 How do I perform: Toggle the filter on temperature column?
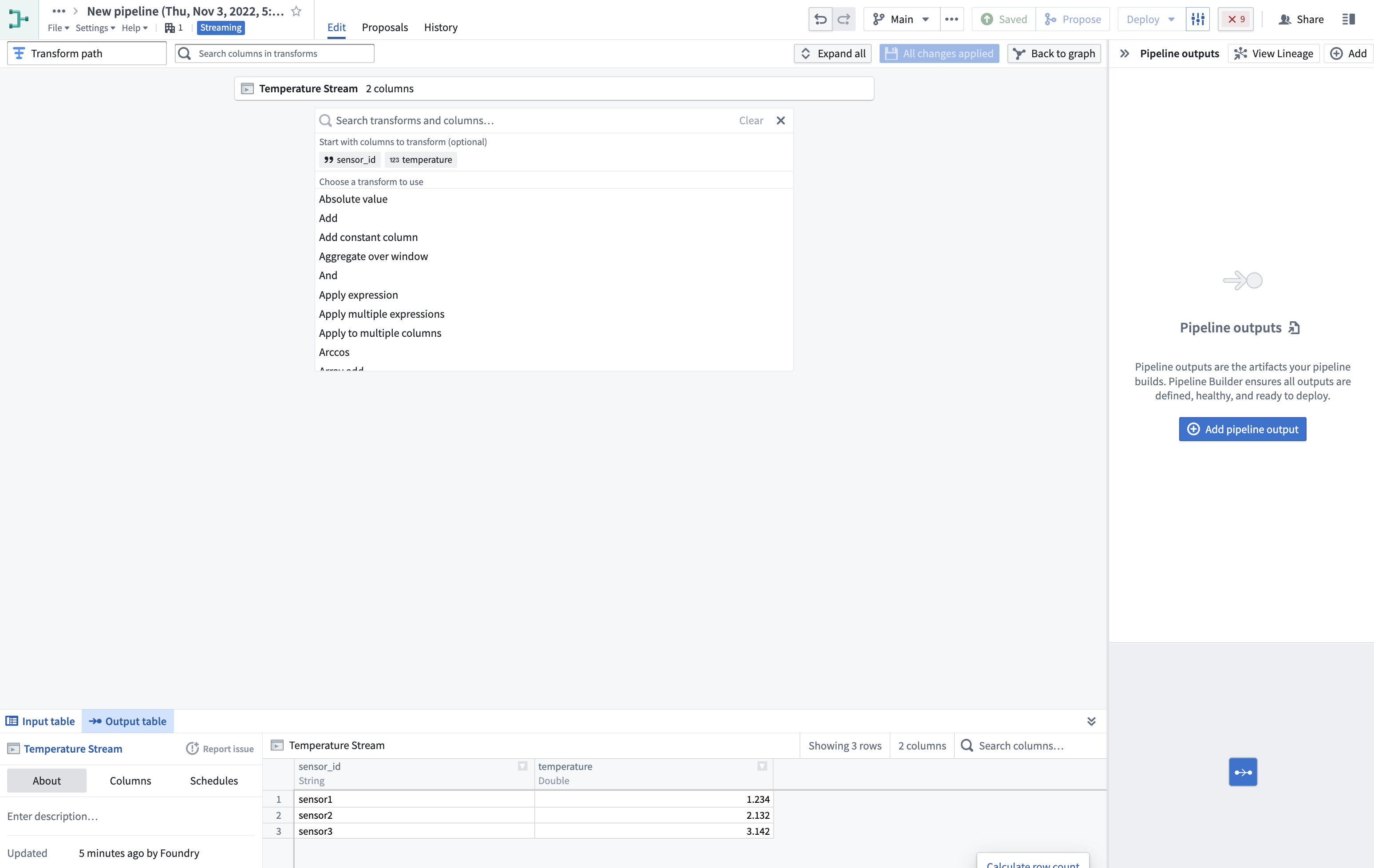(x=762, y=766)
